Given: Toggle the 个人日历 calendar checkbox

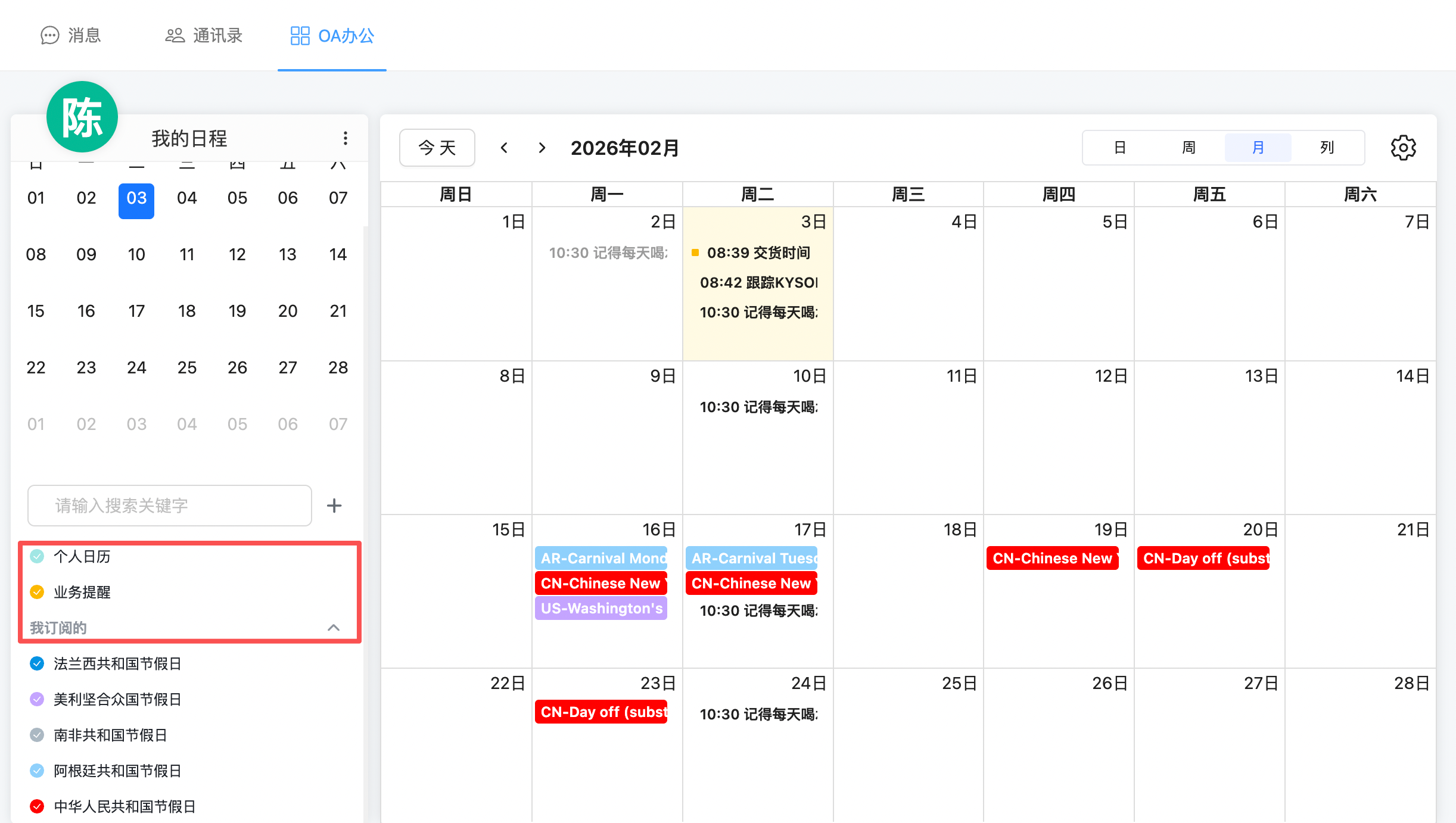Looking at the screenshot, I should coord(37,556).
